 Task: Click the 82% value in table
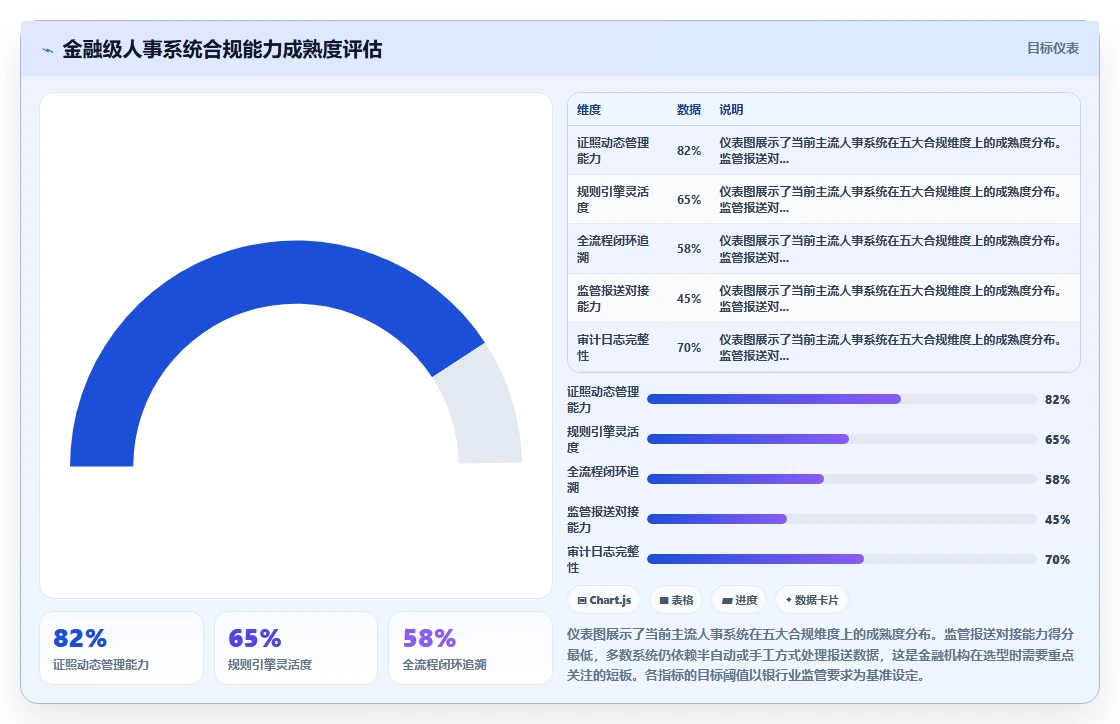pyautogui.click(x=689, y=151)
